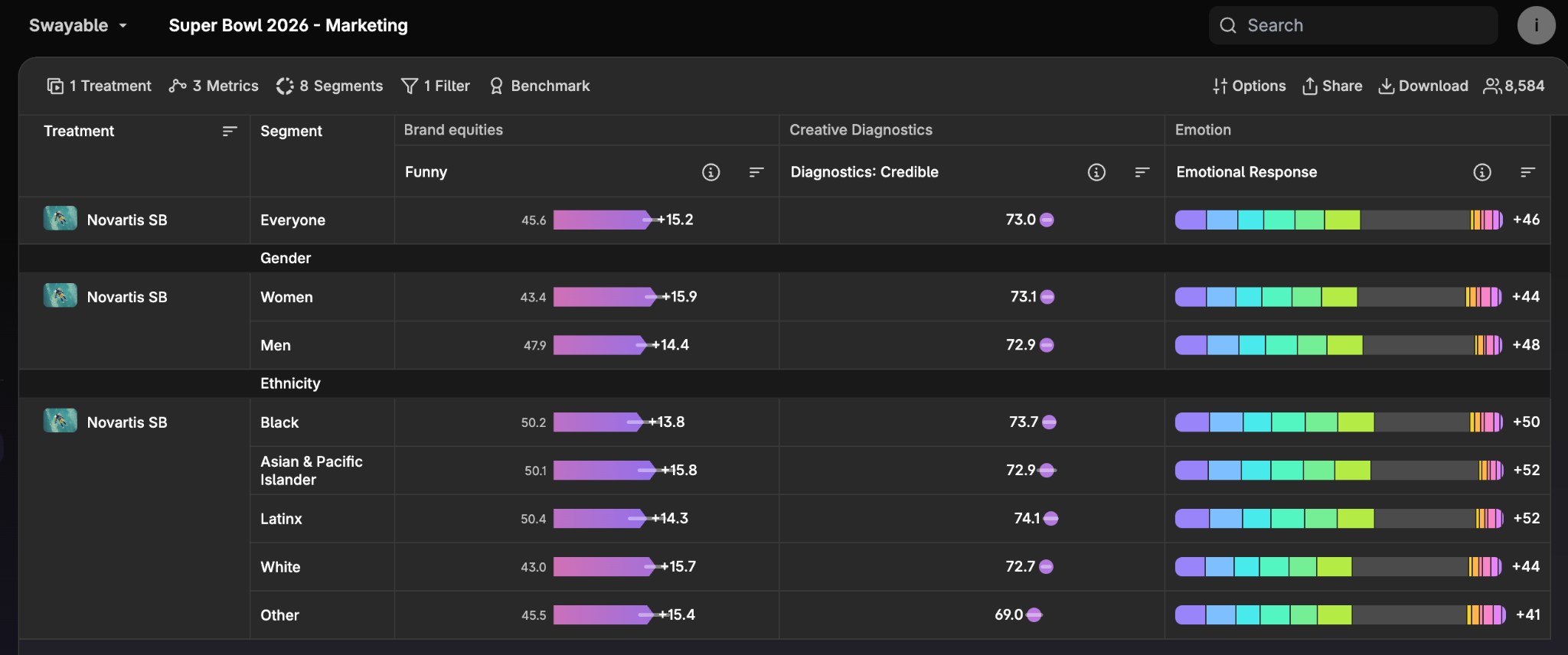
Task: Select the Benchmark option
Action: 540,86
